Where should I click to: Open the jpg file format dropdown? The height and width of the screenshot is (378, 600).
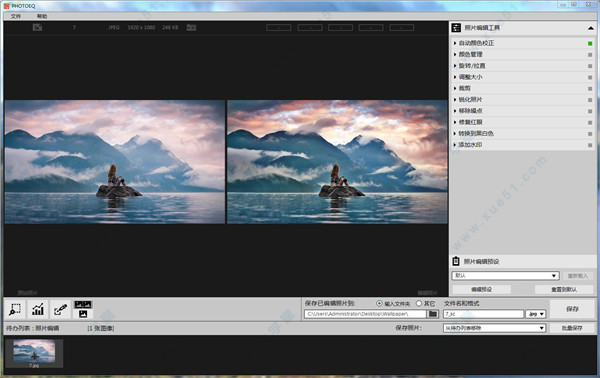pyautogui.click(x=535, y=314)
